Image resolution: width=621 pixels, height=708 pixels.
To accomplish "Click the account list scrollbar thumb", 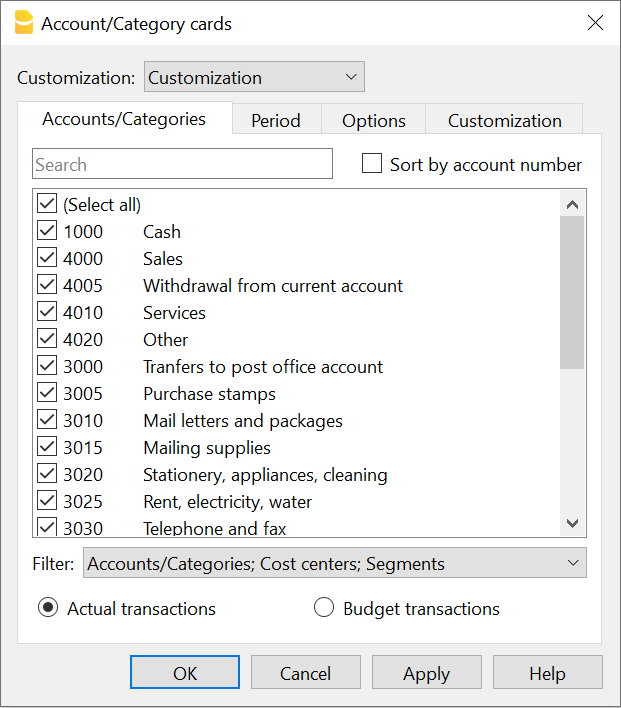I will click(x=572, y=293).
